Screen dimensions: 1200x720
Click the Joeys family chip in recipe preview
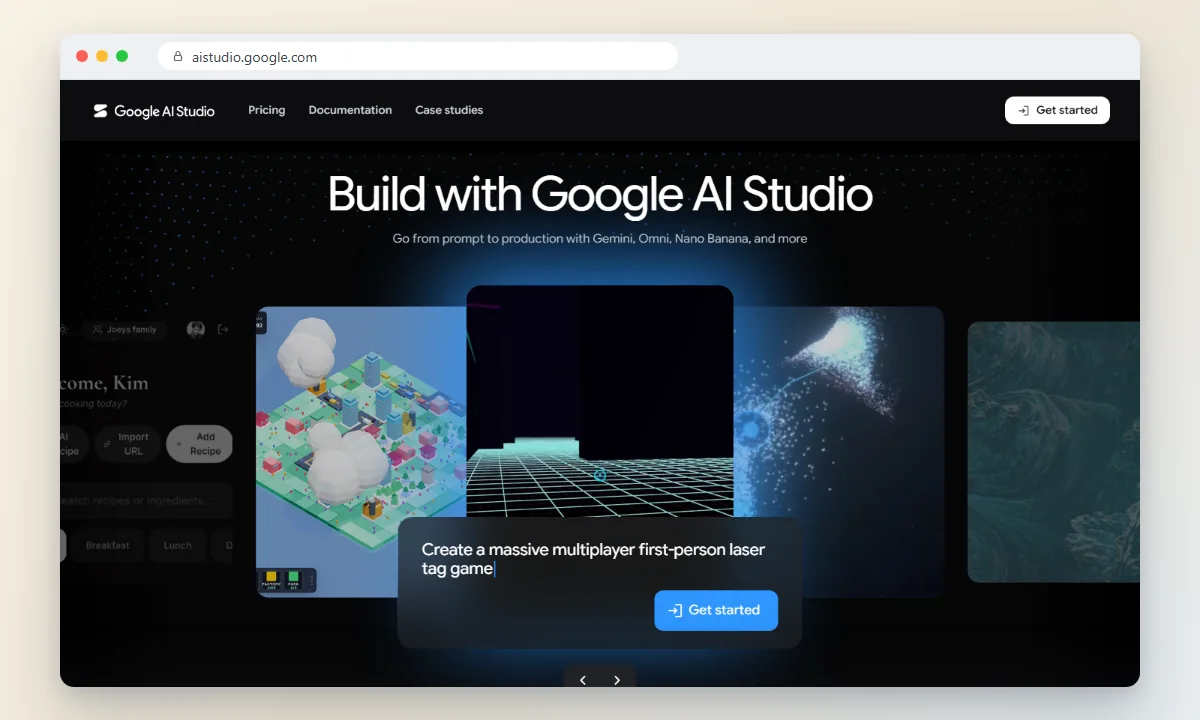tap(124, 329)
